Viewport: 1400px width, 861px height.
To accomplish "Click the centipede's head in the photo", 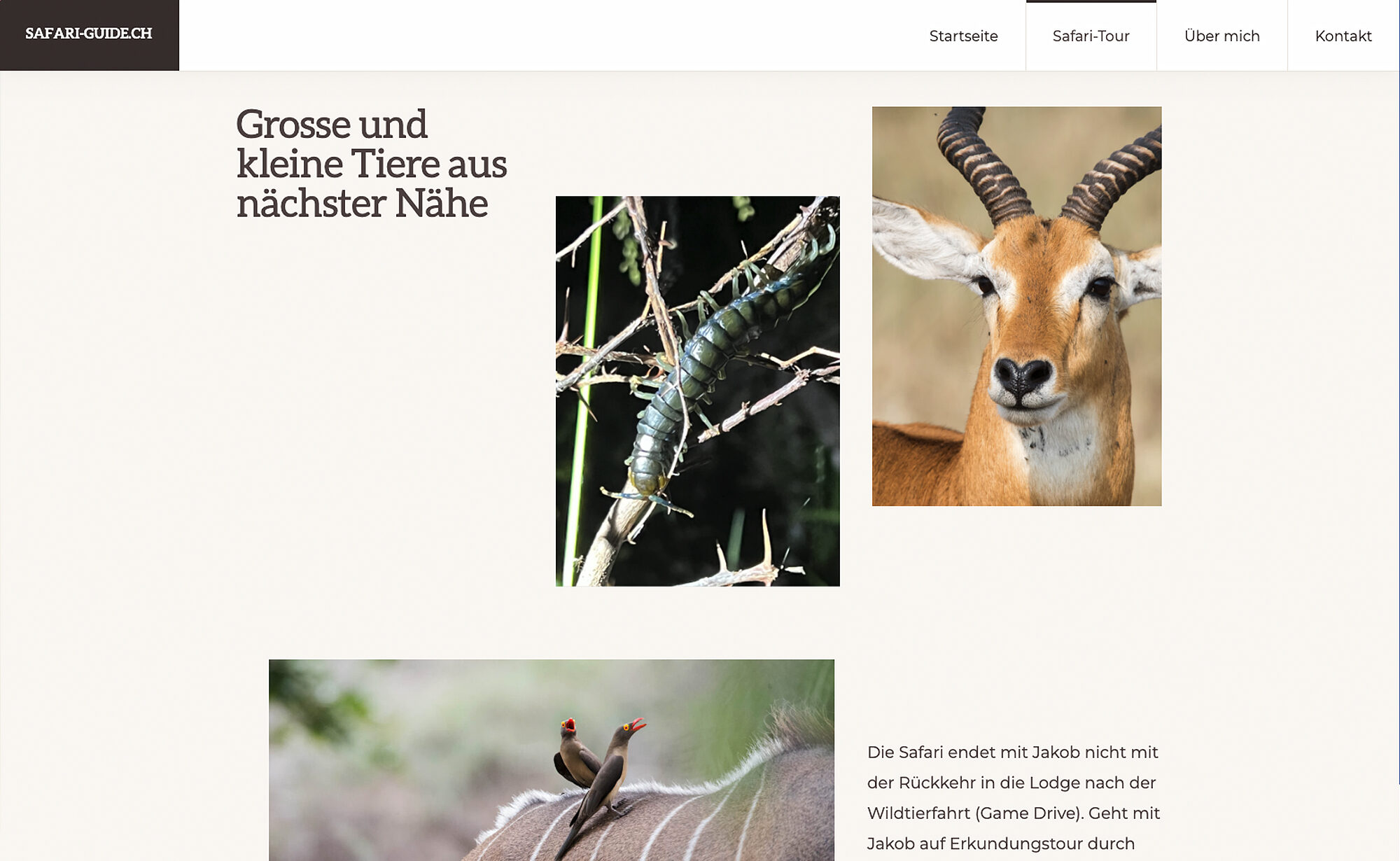I will click(x=647, y=483).
